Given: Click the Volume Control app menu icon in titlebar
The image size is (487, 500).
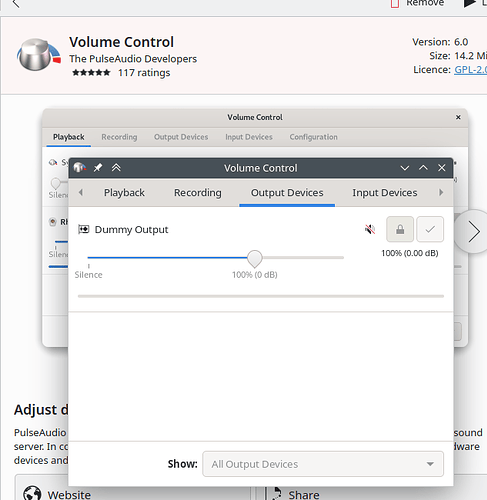Looking at the screenshot, I should point(80,167).
